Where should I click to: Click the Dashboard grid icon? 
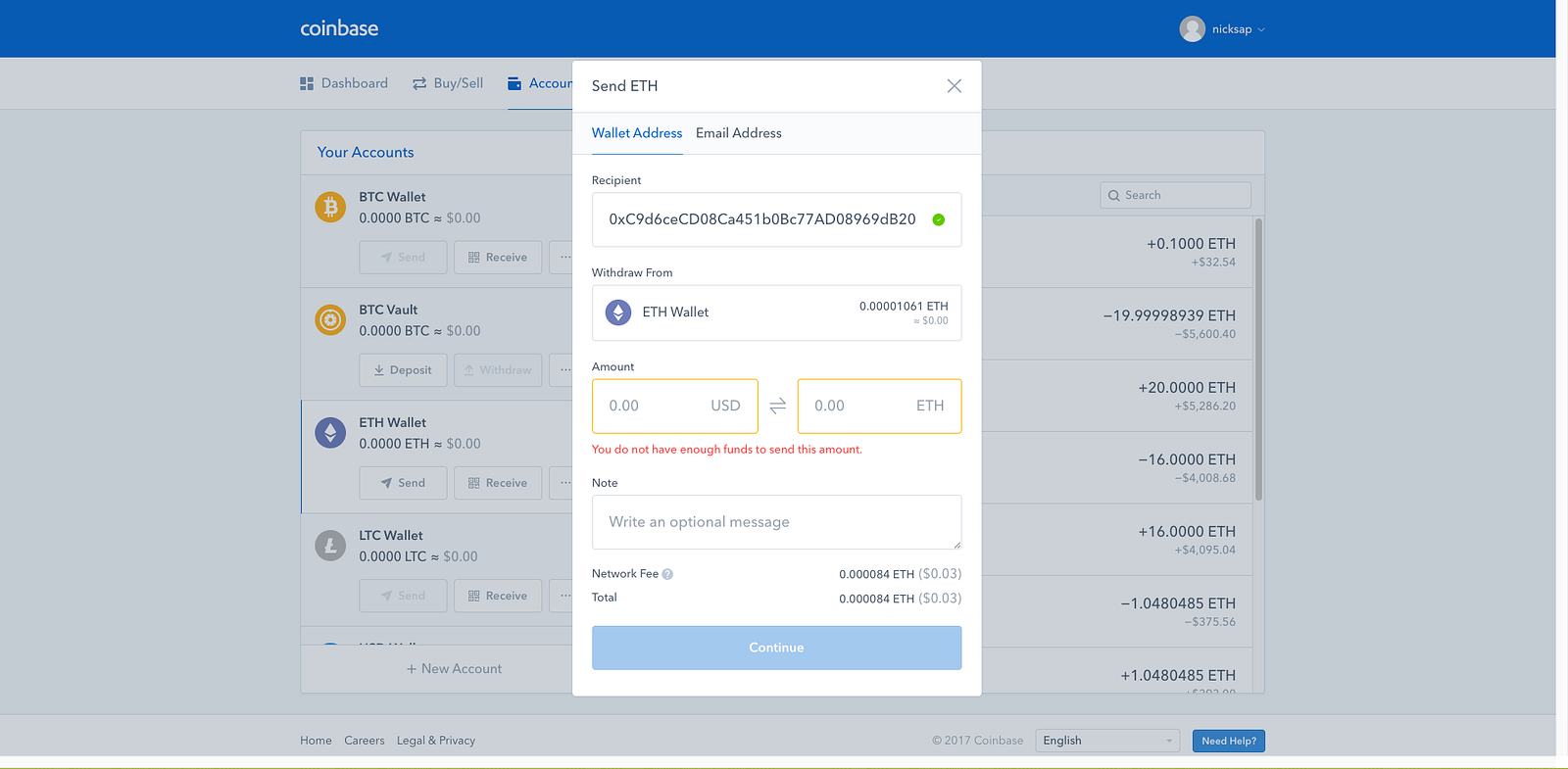tap(307, 83)
